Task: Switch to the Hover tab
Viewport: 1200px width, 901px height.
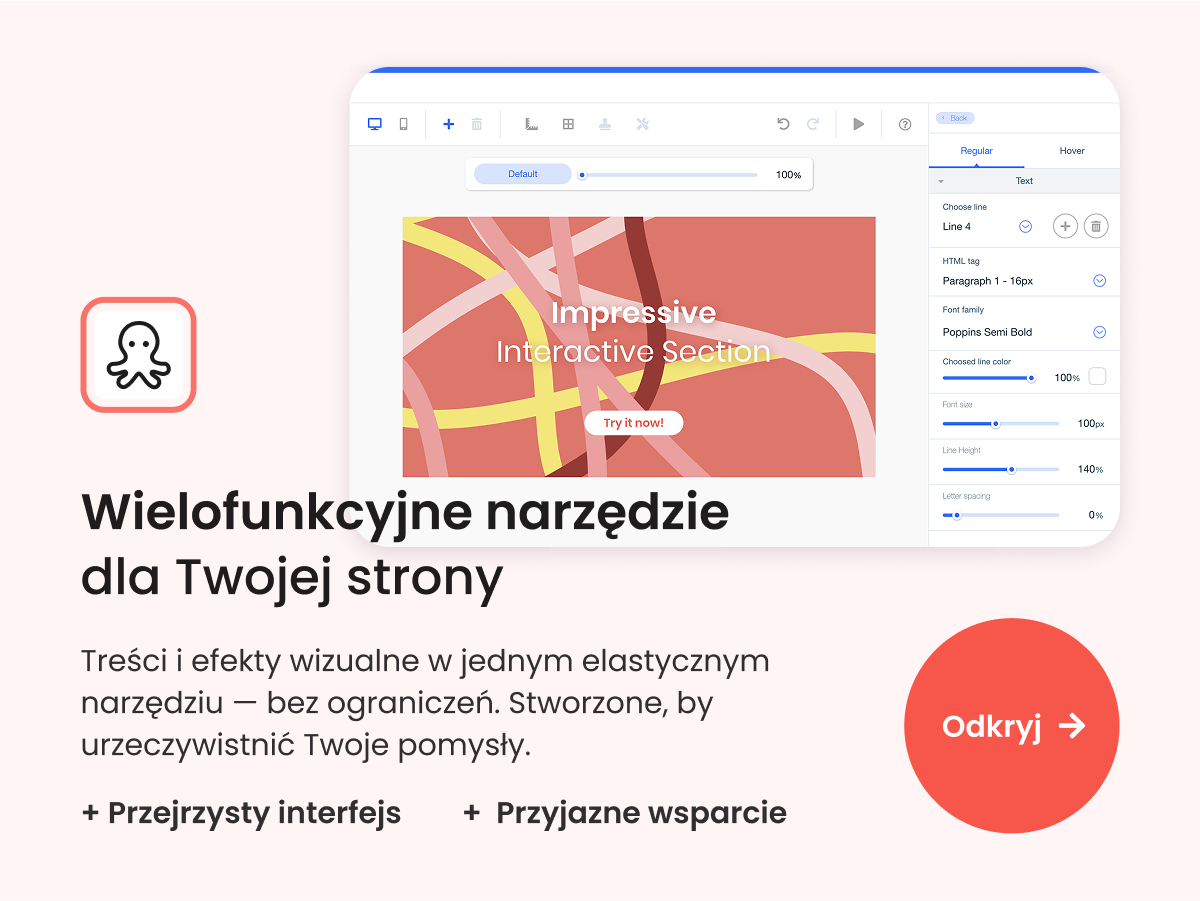Action: tap(1072, 151)
